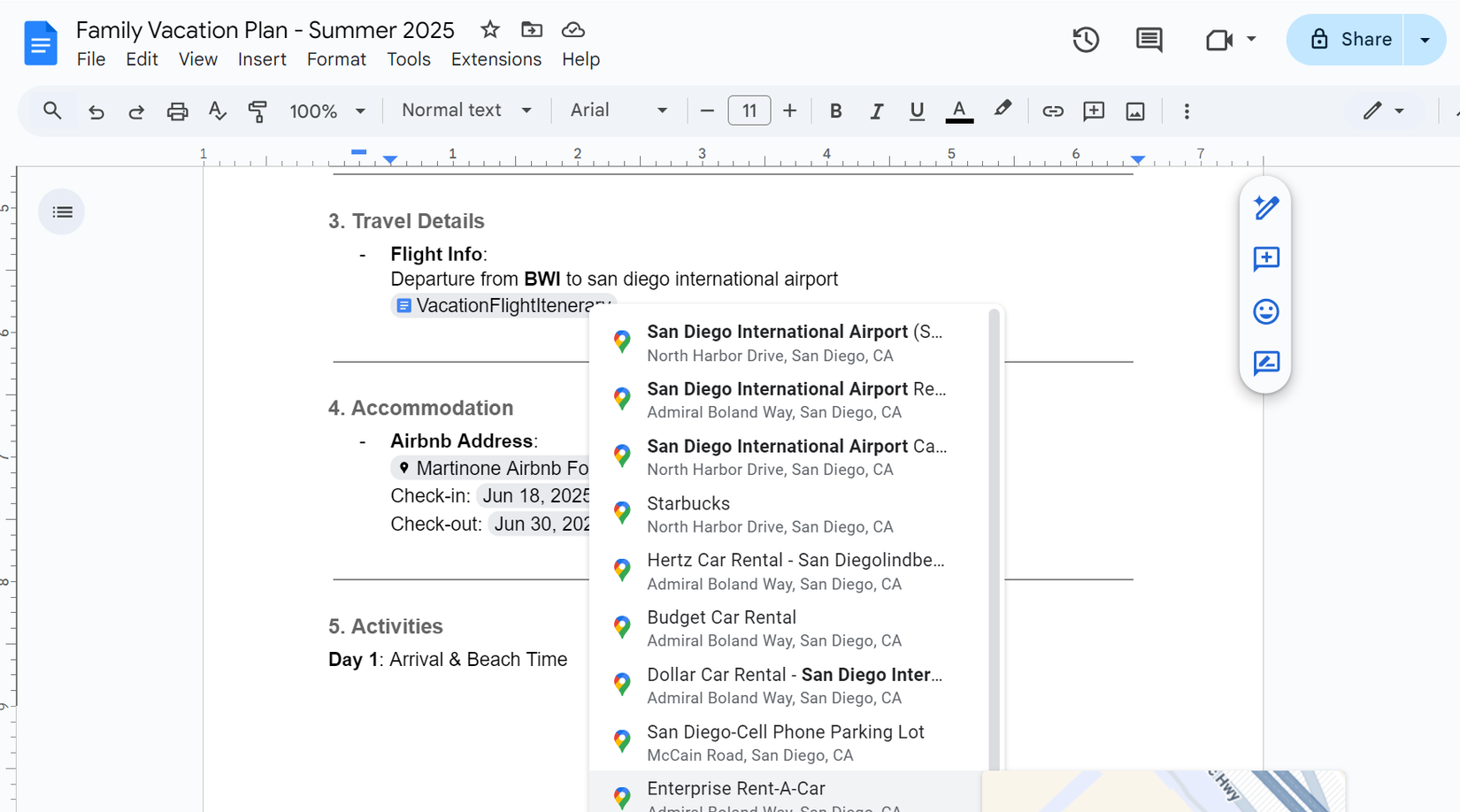Star the Family Vacation Plan document
This screenshot has height=812, width=1460.
coord(489,29)
